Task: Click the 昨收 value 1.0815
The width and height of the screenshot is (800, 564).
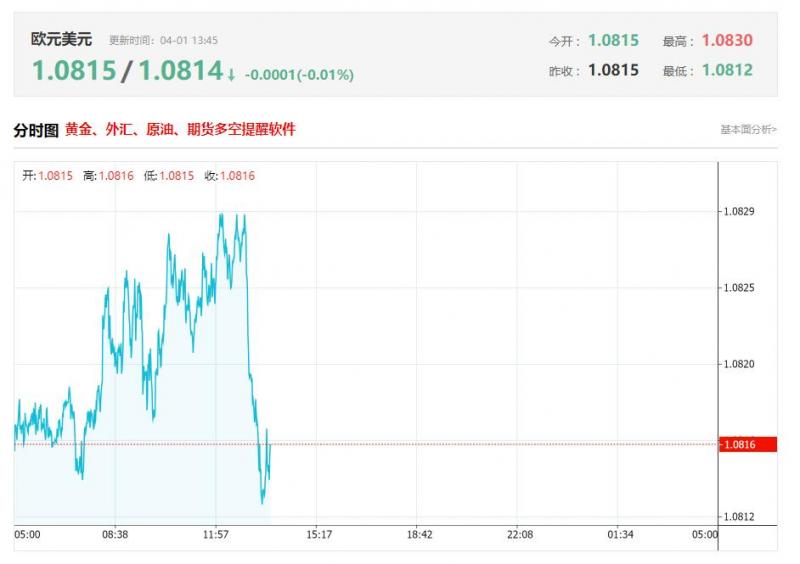Action: 613,70
